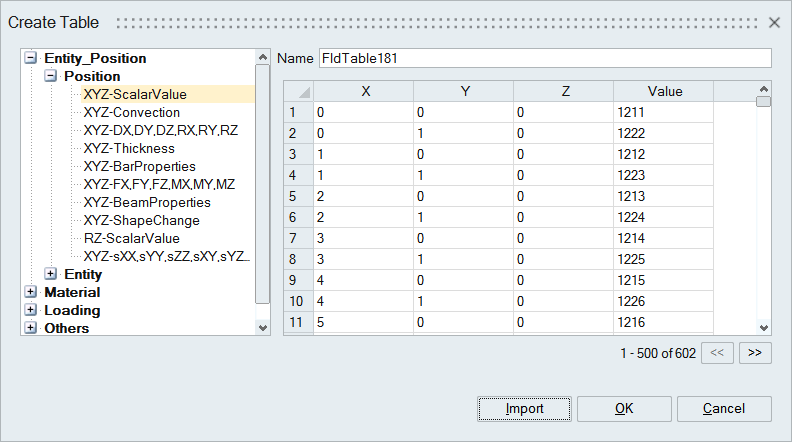The height and width of the screenshot is (442, 792).
Task: Select XYZ-Convection in the tree
Action: (132, 113)
